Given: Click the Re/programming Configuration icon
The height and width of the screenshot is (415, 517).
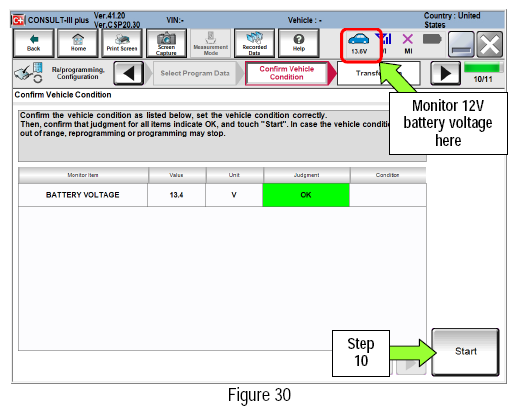Looking at the screenshot, I should point(29,73).
